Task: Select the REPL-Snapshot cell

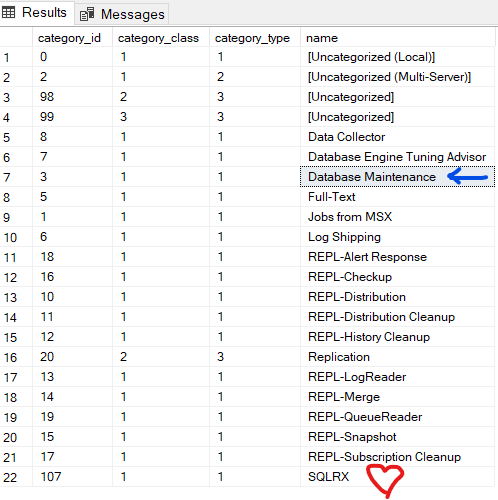Action: [x=398, y=437]
